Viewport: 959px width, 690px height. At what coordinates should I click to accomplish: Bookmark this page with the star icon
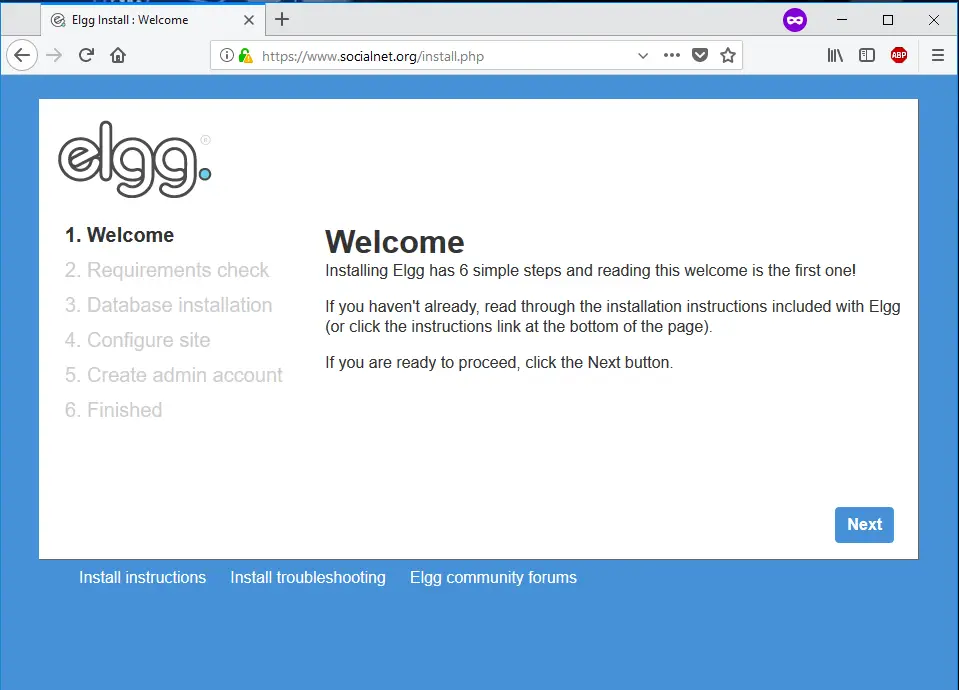(728, 56)
